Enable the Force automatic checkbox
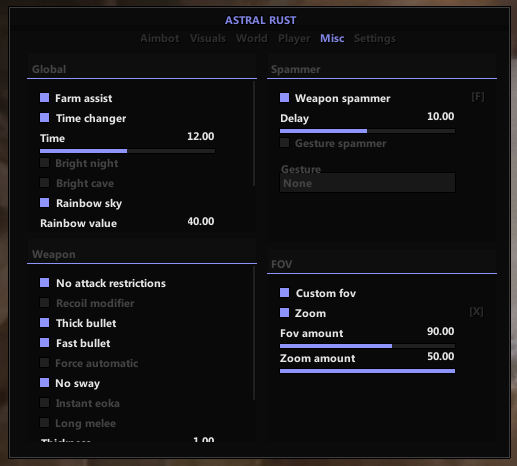The image size is (517, 466). [45, 363]
